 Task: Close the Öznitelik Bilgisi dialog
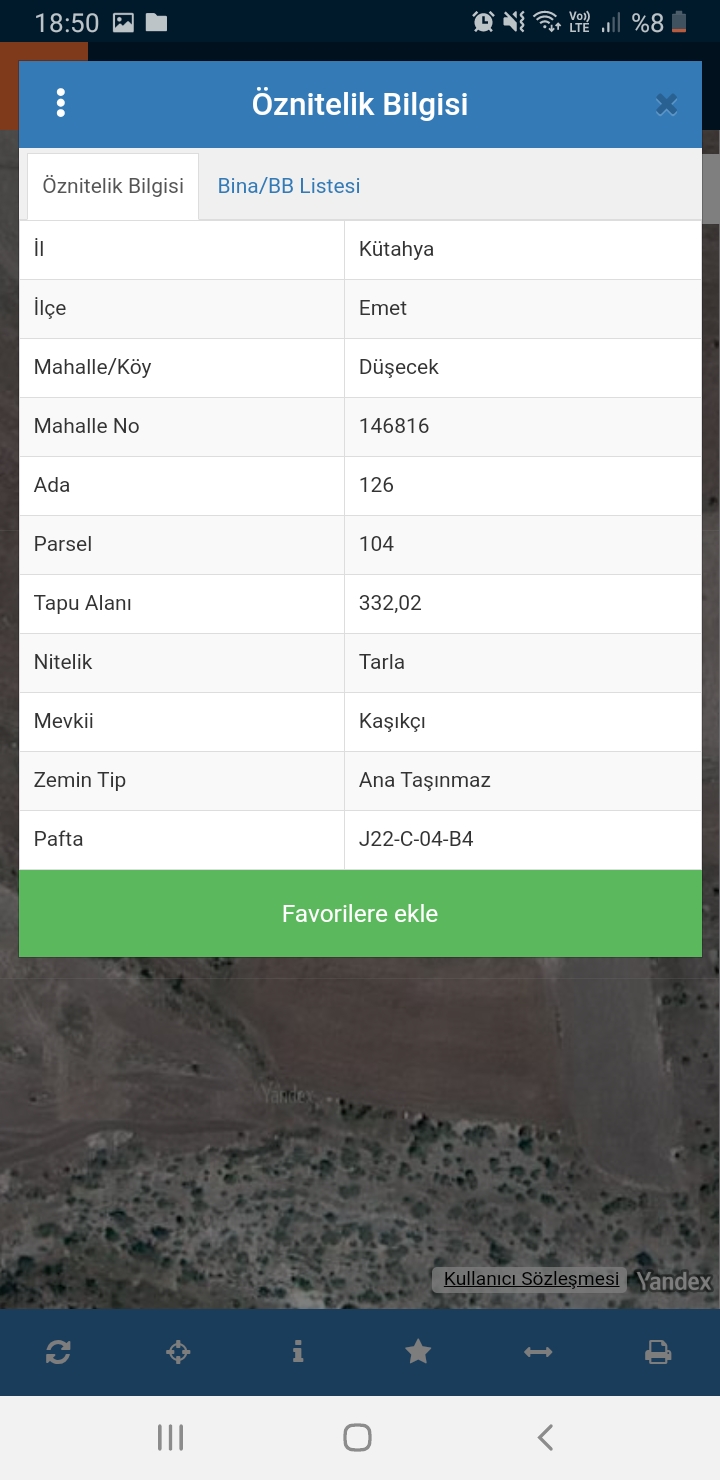pos(667,104)
